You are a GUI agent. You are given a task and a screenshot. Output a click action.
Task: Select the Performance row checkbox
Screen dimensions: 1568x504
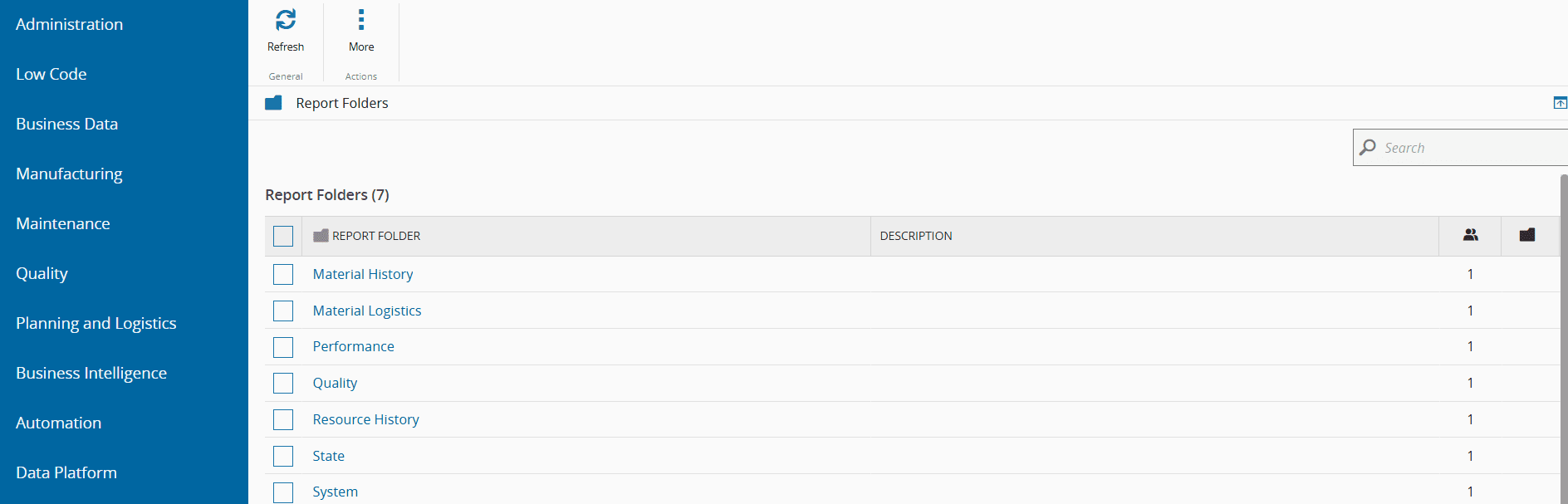(x=283, y=347)
